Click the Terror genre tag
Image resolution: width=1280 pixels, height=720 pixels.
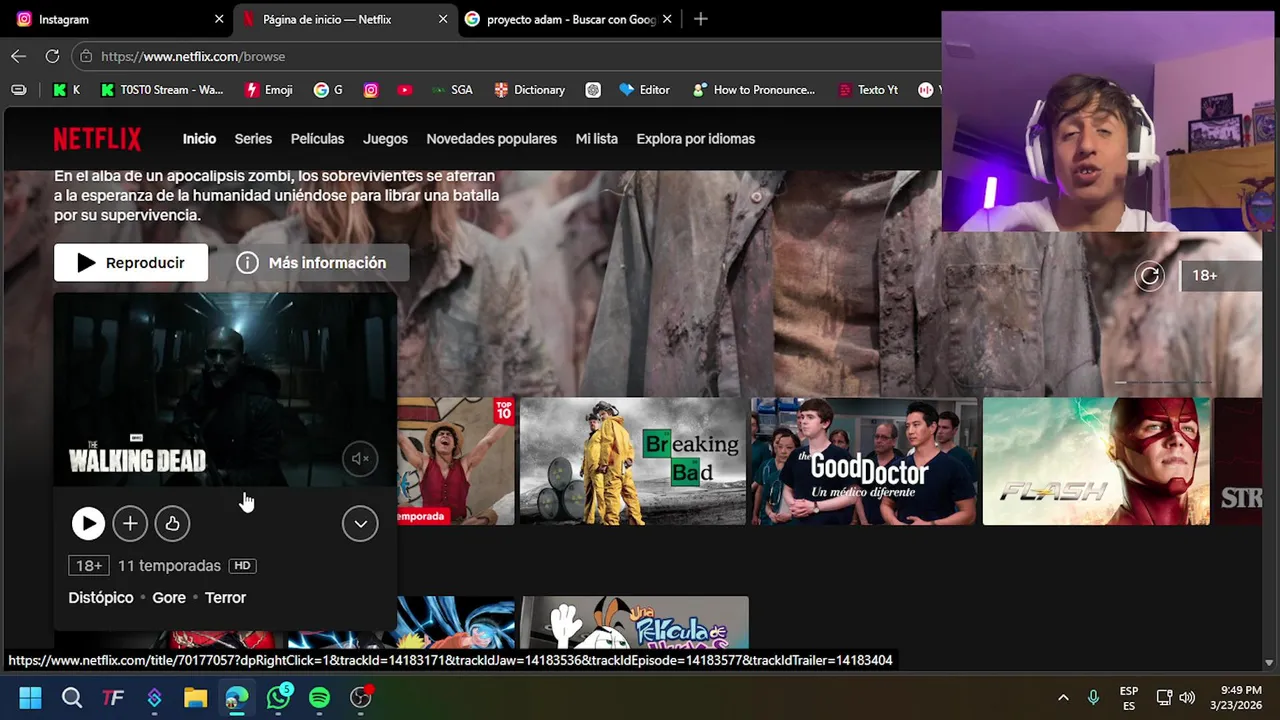click(225, 597)
